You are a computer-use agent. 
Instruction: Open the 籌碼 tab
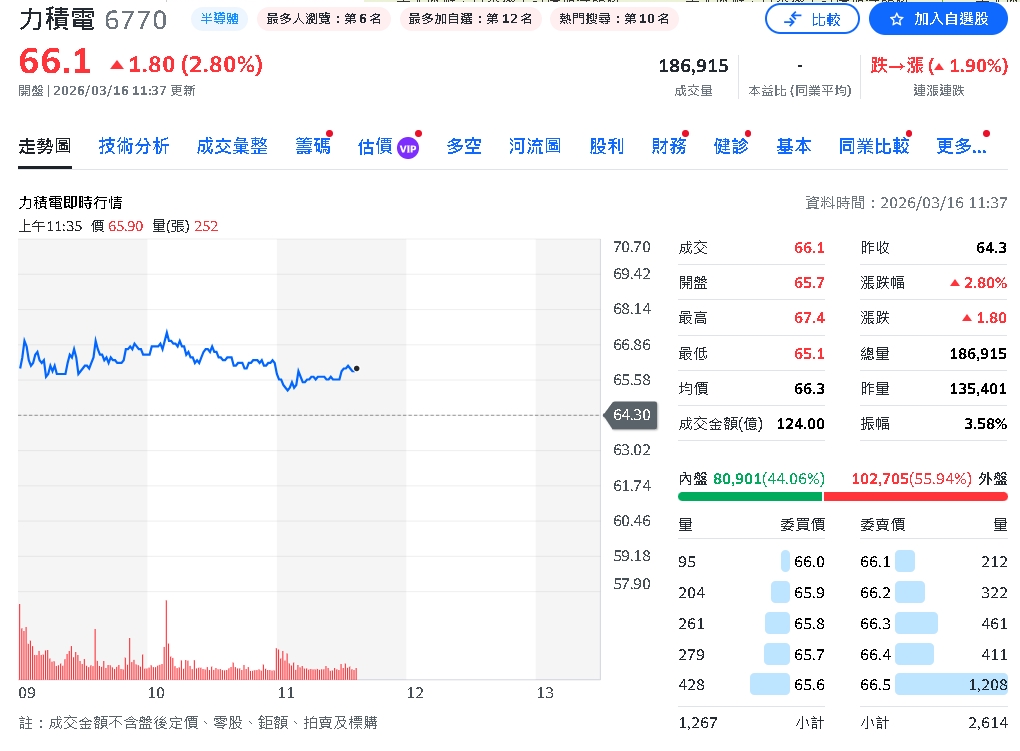(x=312, y=146)
